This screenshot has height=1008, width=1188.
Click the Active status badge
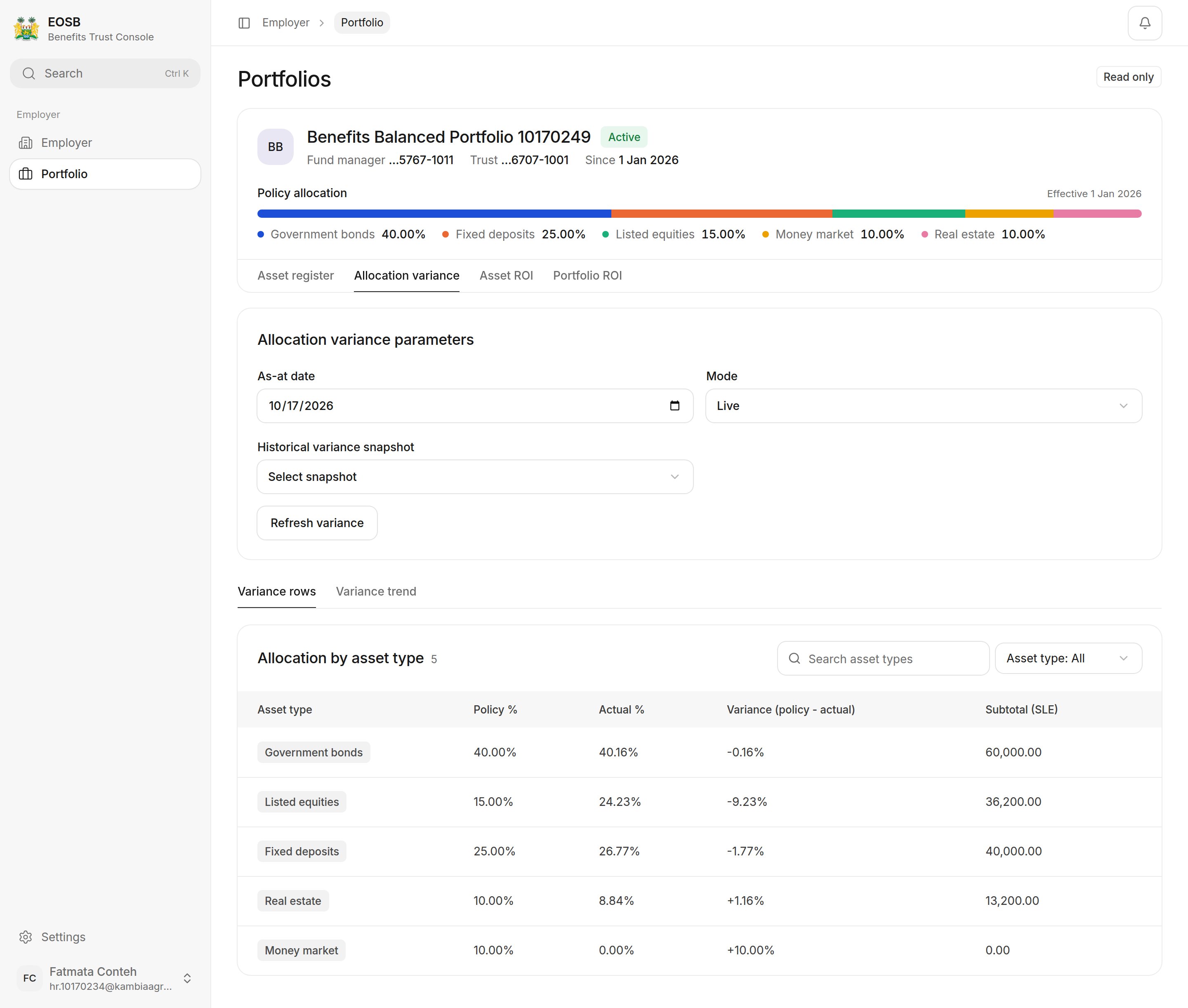(623, 137)
